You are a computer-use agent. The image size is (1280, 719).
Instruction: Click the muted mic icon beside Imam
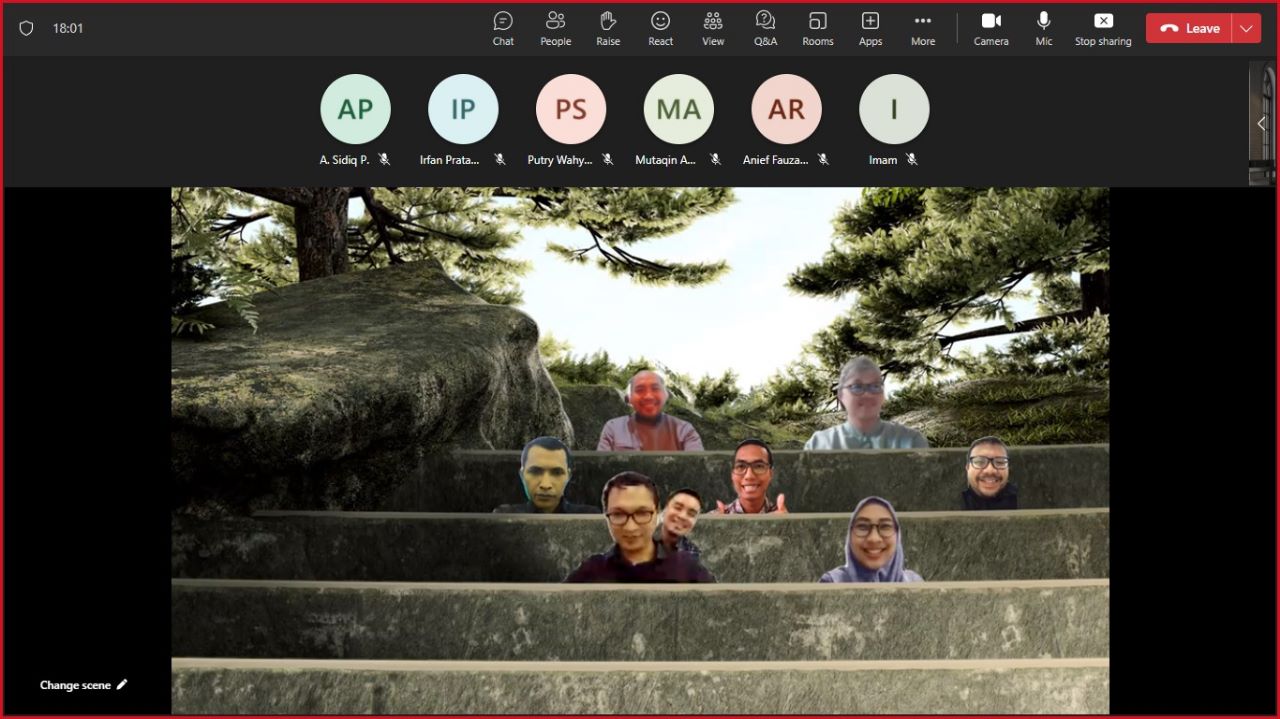pyautogui.click(x=911, y=159)
